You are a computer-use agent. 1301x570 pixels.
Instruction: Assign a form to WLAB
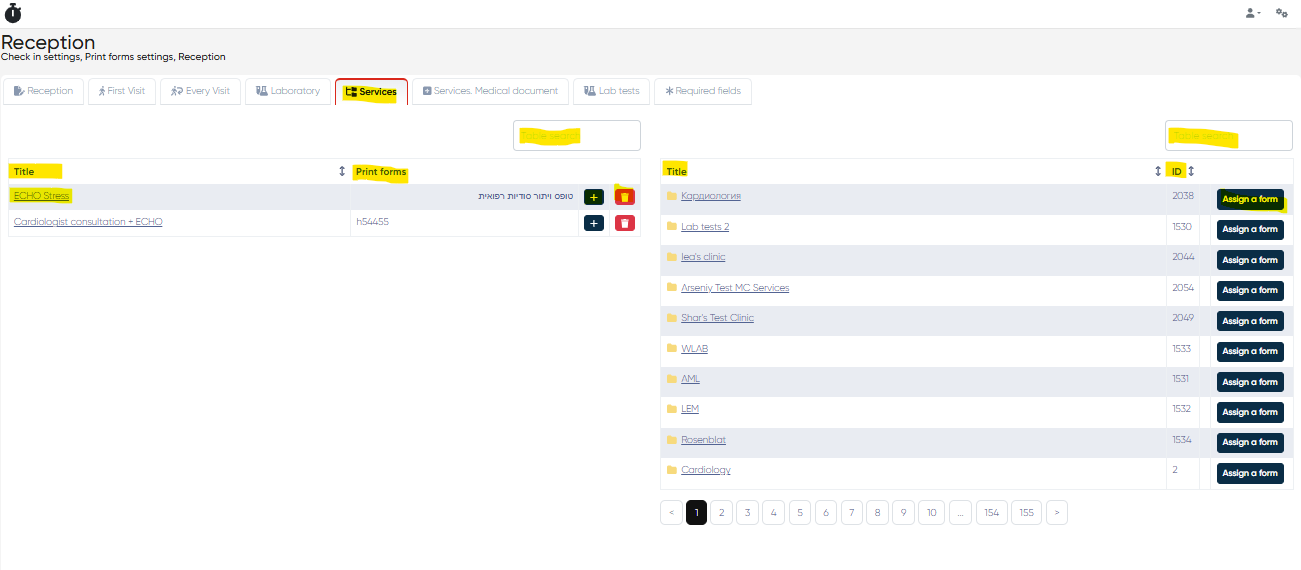[x=1249, y=351]
